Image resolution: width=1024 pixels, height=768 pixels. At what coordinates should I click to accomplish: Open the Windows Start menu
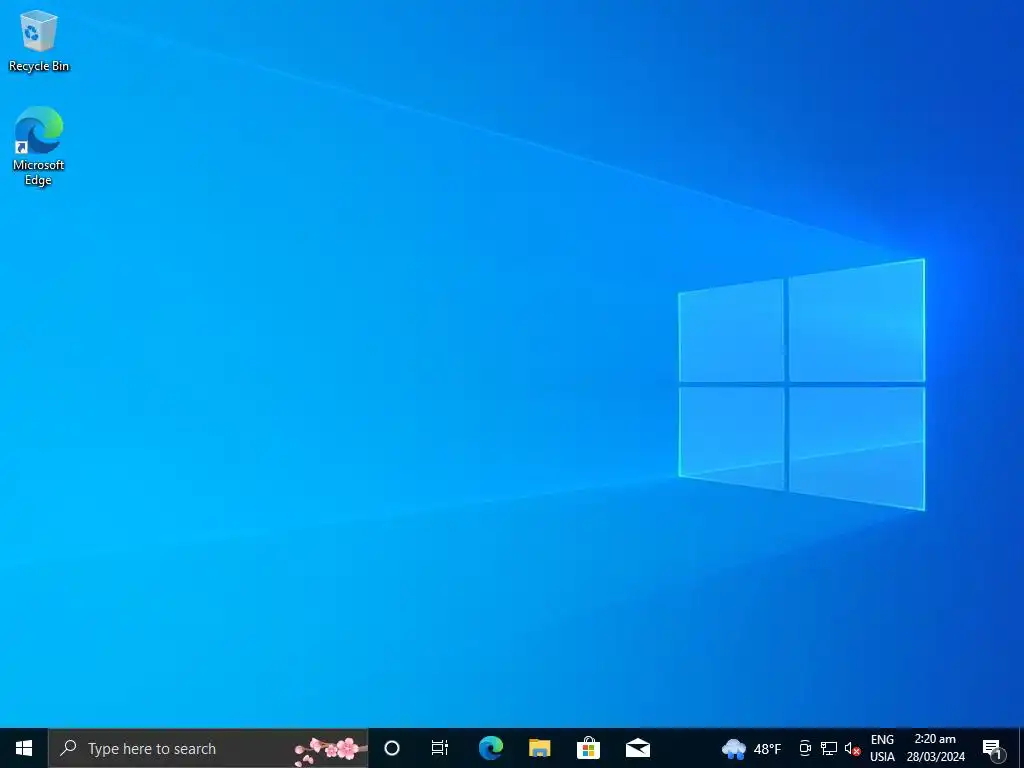24,748
